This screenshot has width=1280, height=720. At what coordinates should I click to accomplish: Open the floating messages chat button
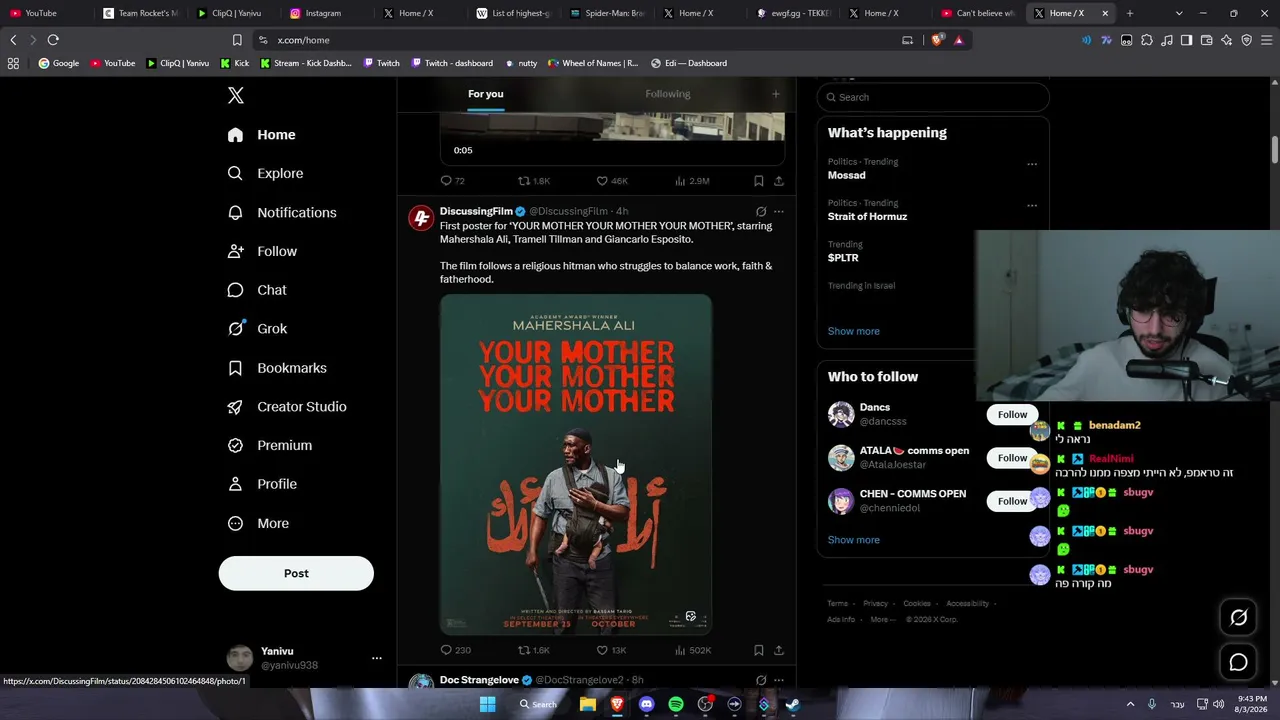tap(1238, 662)
